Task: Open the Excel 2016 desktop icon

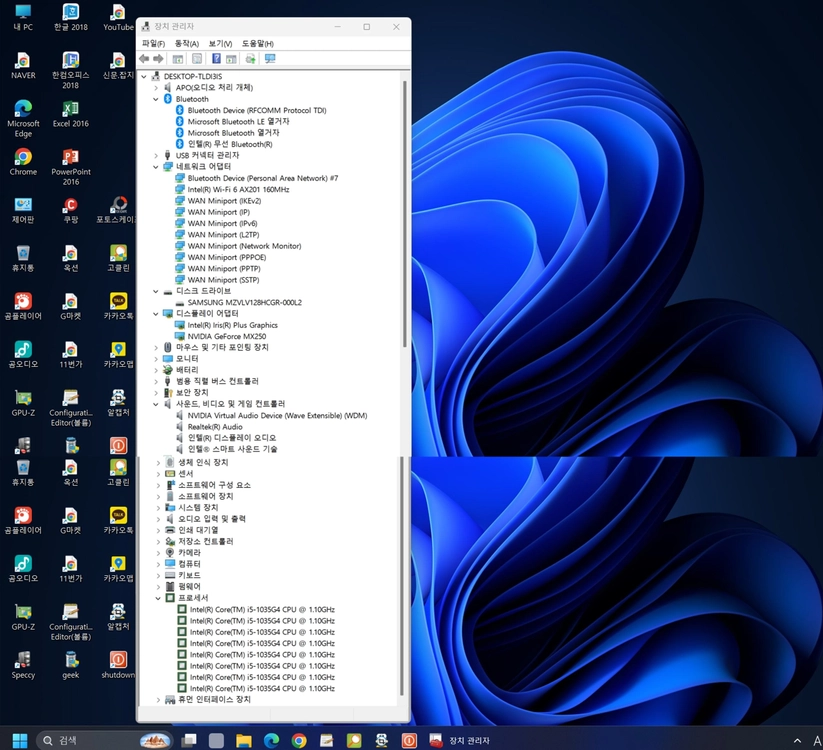Action: 71,114
